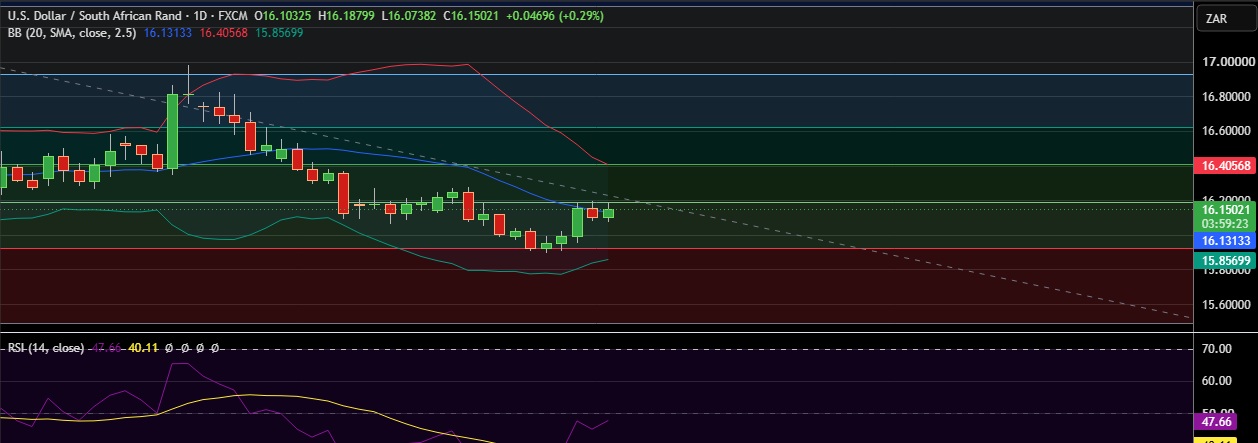Click the close value C16.15021
The image size is (1258, 443).
tap(473, 17)
